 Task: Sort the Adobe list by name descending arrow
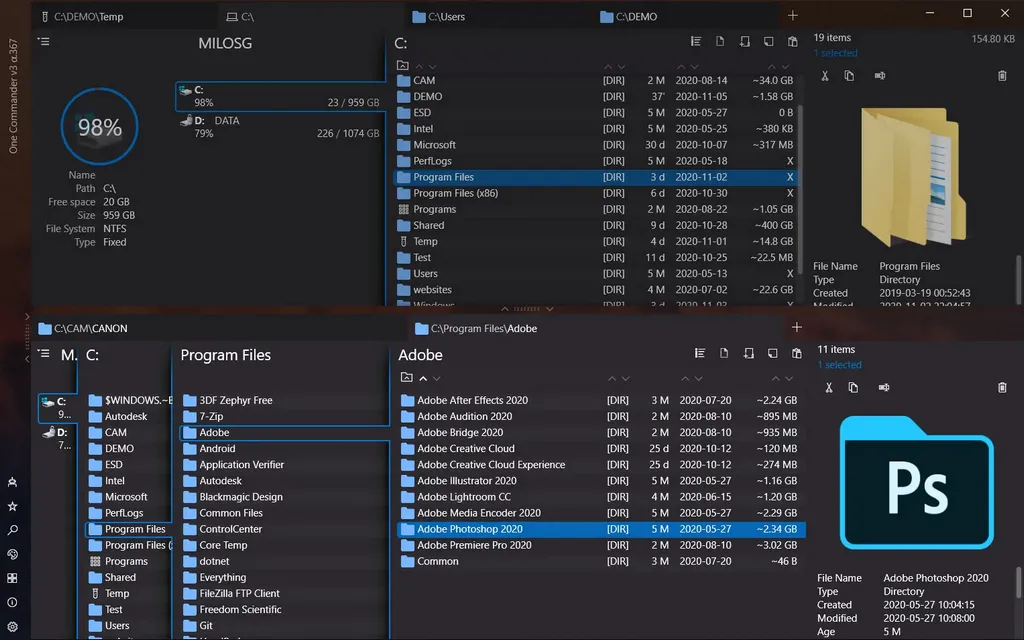[437, 379]
